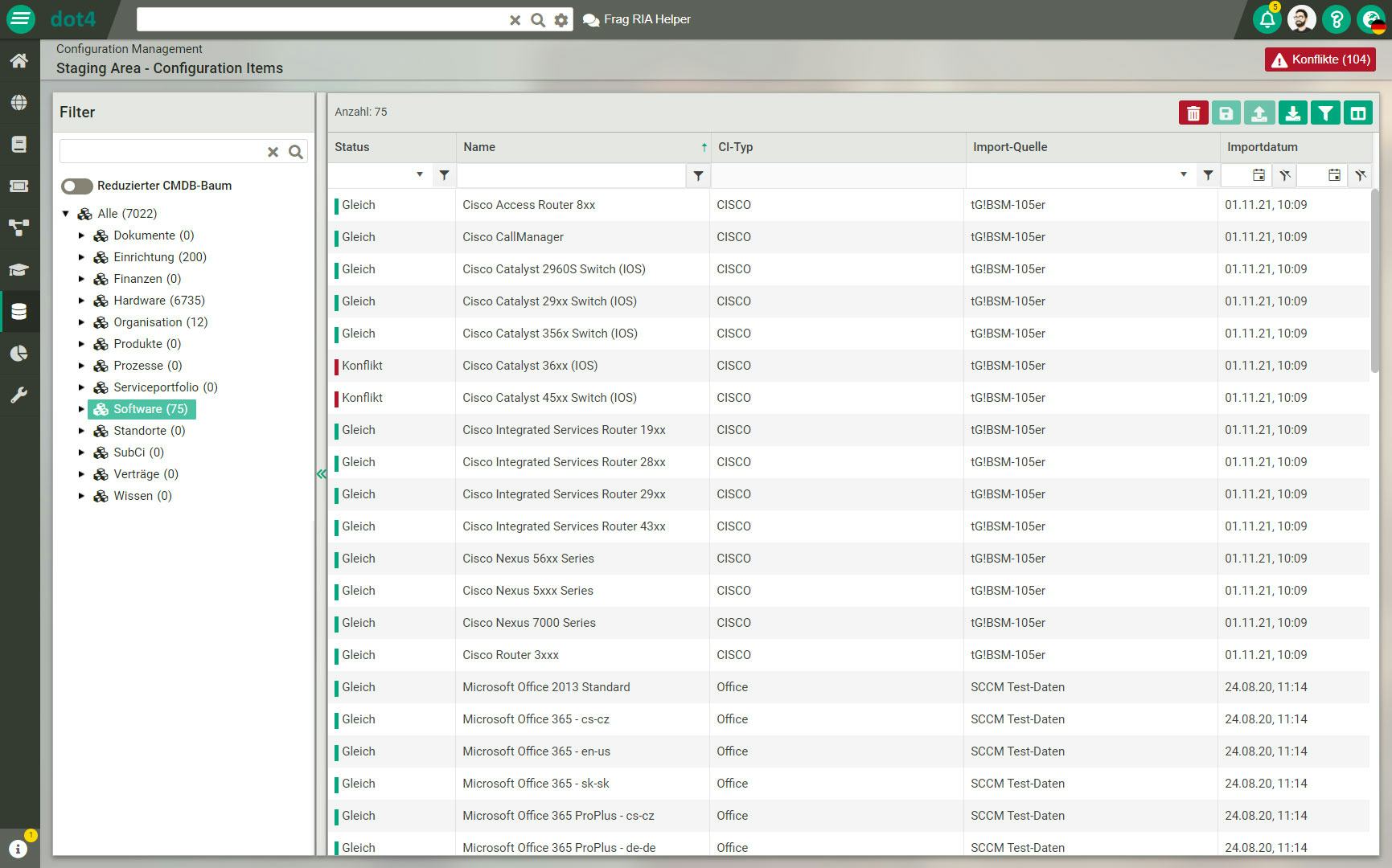The width and height of the screenshot is (1392, 868).
Task: Open the Name column filter funnel
Action: point(698,175)
